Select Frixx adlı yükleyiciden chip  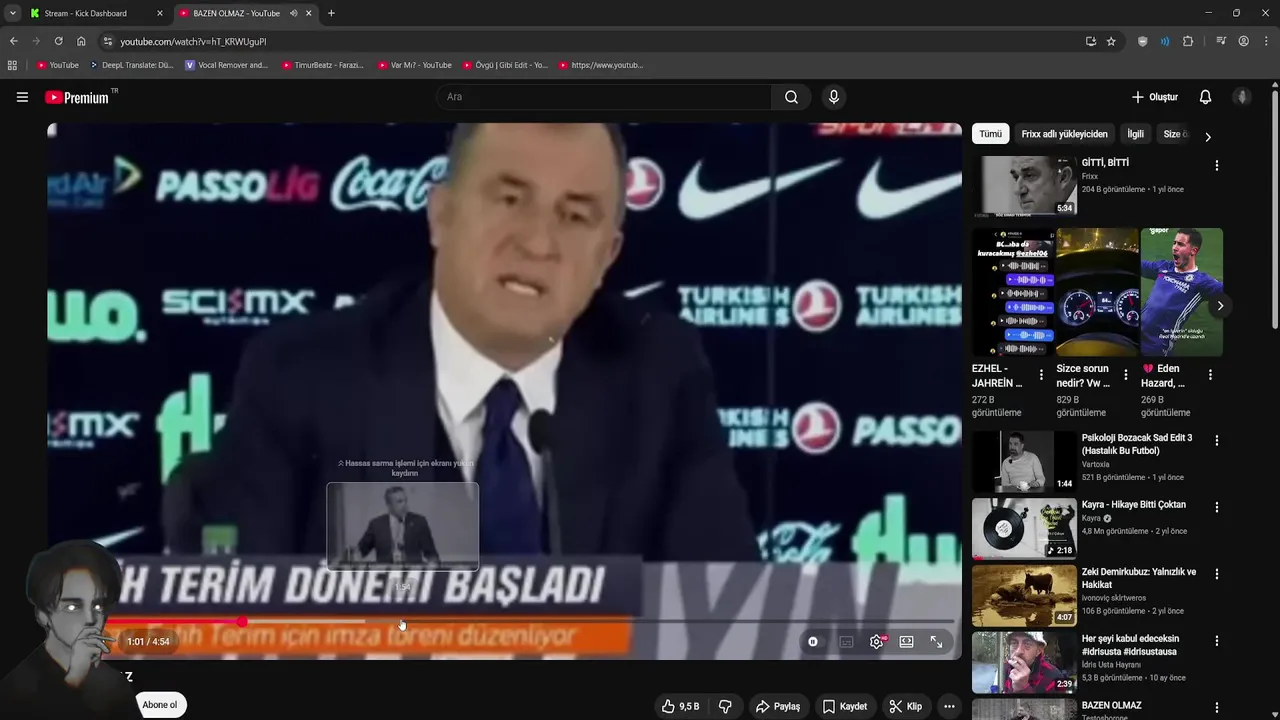pyautogui.click(x=1064, y=134)
